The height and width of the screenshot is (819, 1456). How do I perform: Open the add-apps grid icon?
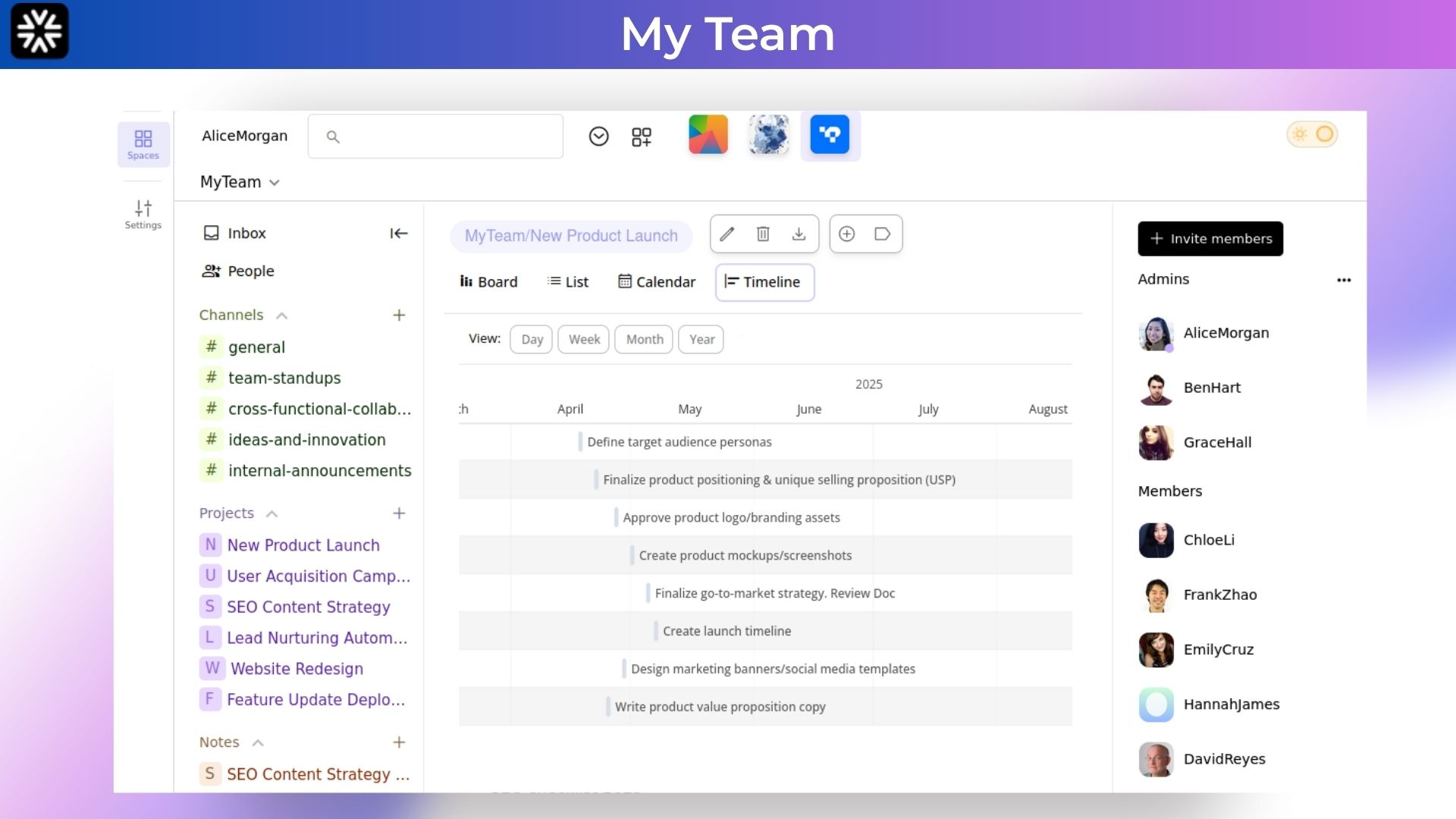pos(642,137)
